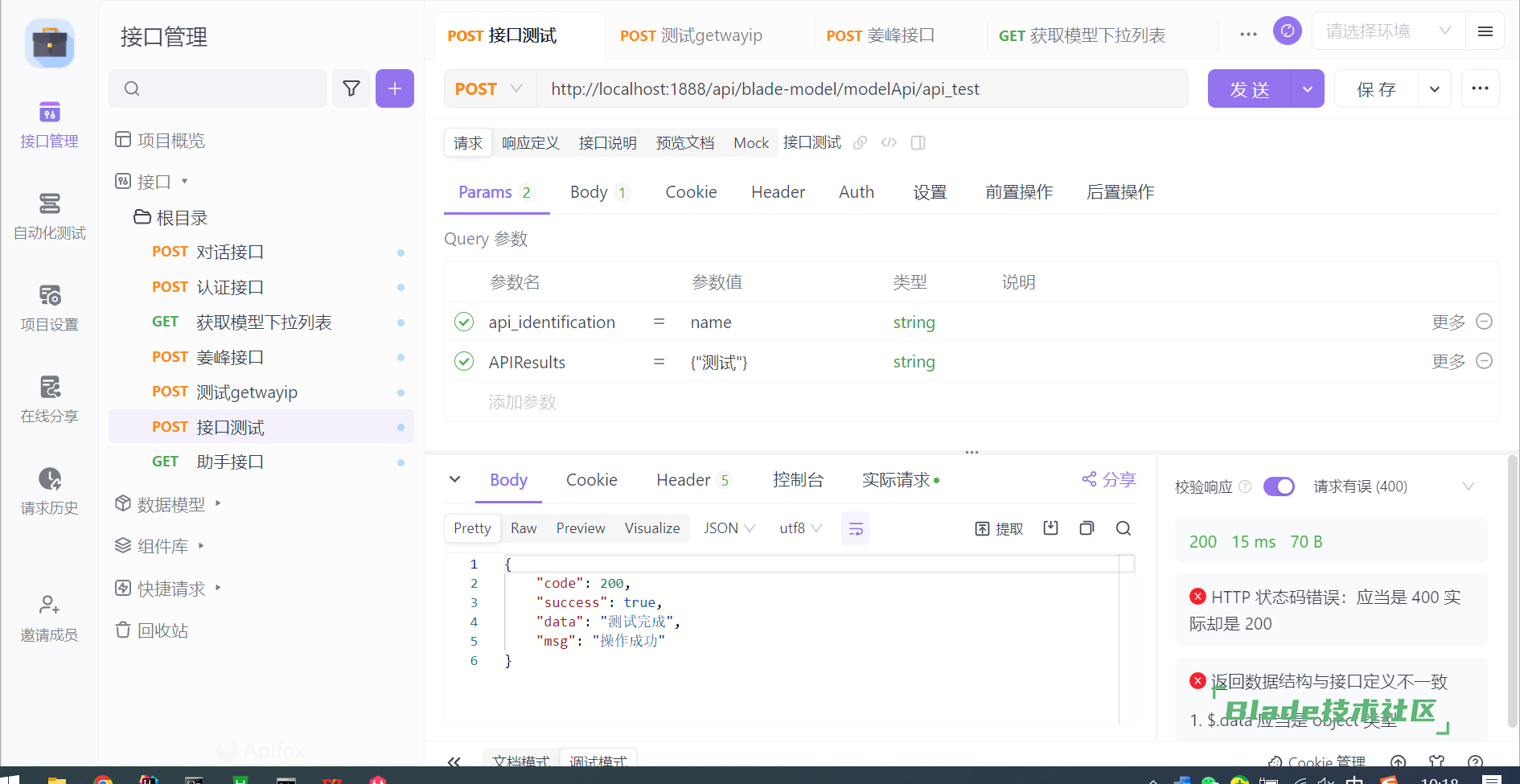Open the 请选择环境 environment dropdown
1520x784 pixels.
tap(1388, 31)
